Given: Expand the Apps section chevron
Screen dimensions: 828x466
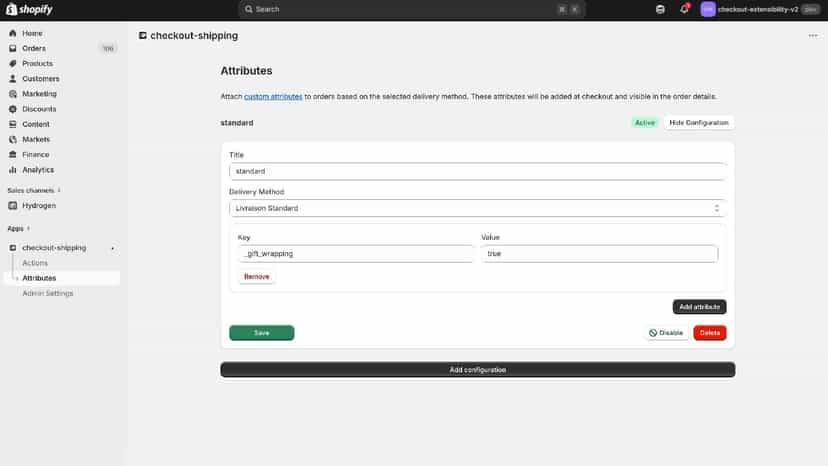Looking at the screenshot, I should [28, 228].
